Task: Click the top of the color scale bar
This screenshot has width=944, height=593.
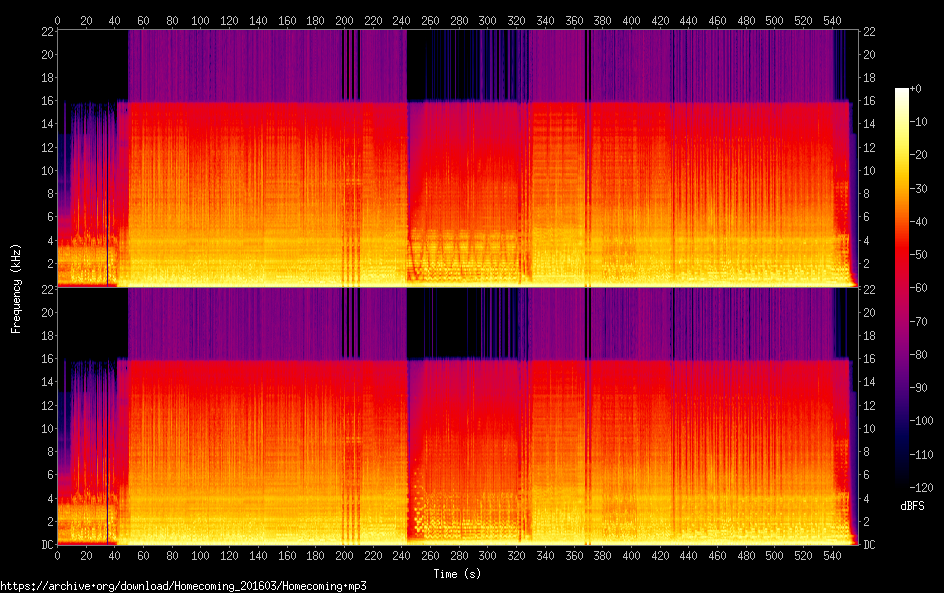Action: click(x=902, y=92)
